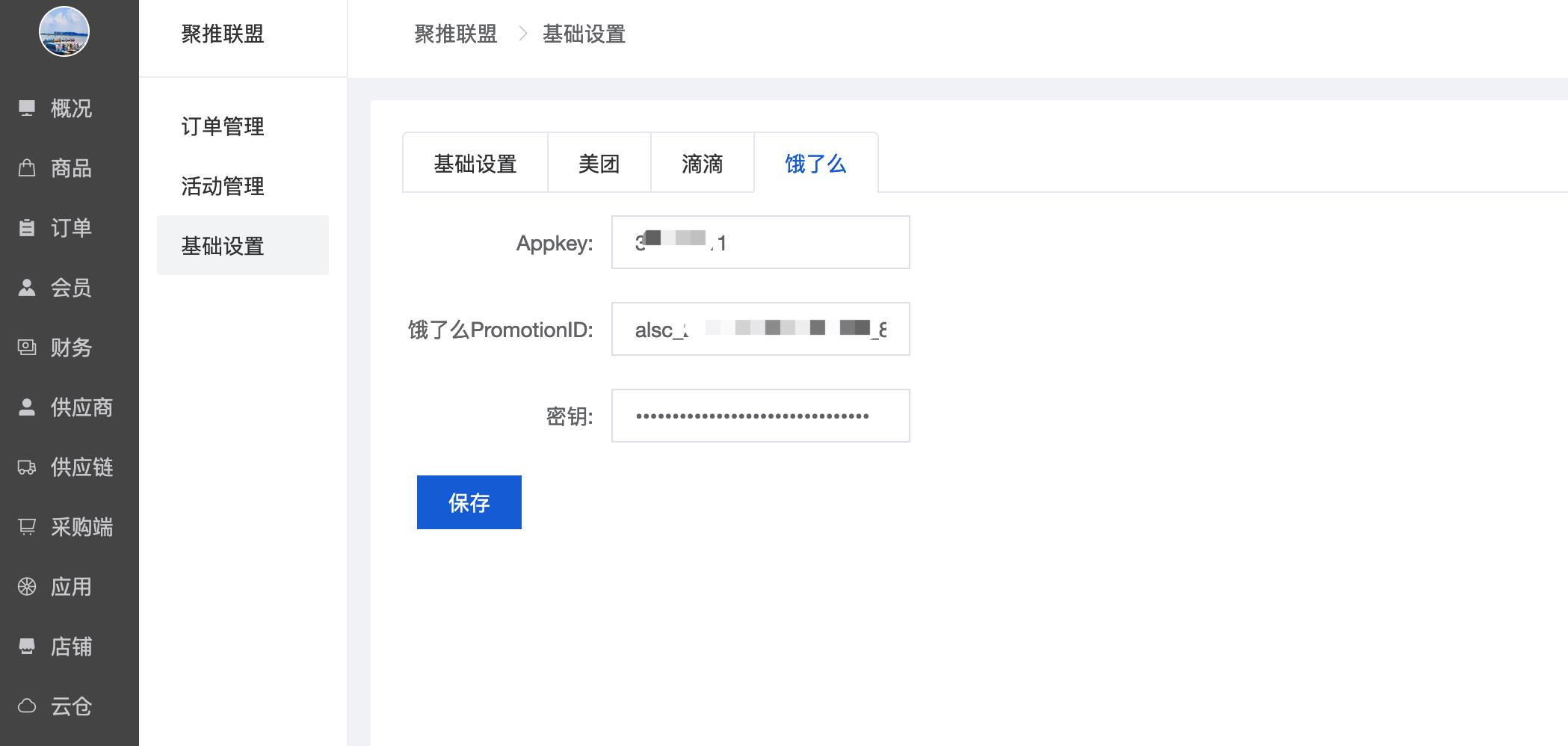This screenshot has height=746, width=1568.
Task: Select 活动管理 submenu item
Action: (223, 186)
